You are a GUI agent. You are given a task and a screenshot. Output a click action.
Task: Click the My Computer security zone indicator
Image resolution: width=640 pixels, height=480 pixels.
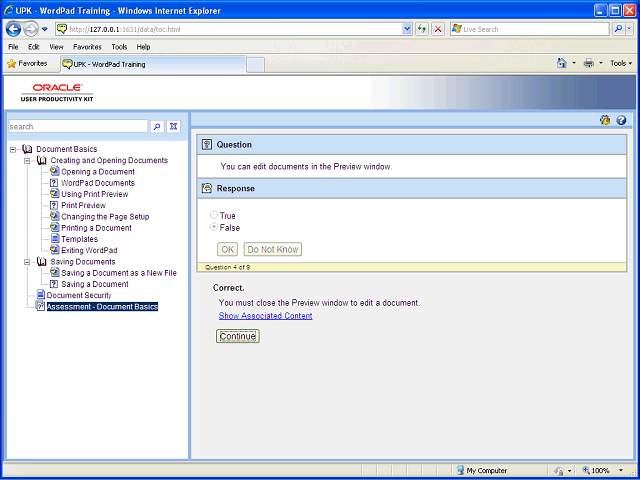click(x=482, y=471)
